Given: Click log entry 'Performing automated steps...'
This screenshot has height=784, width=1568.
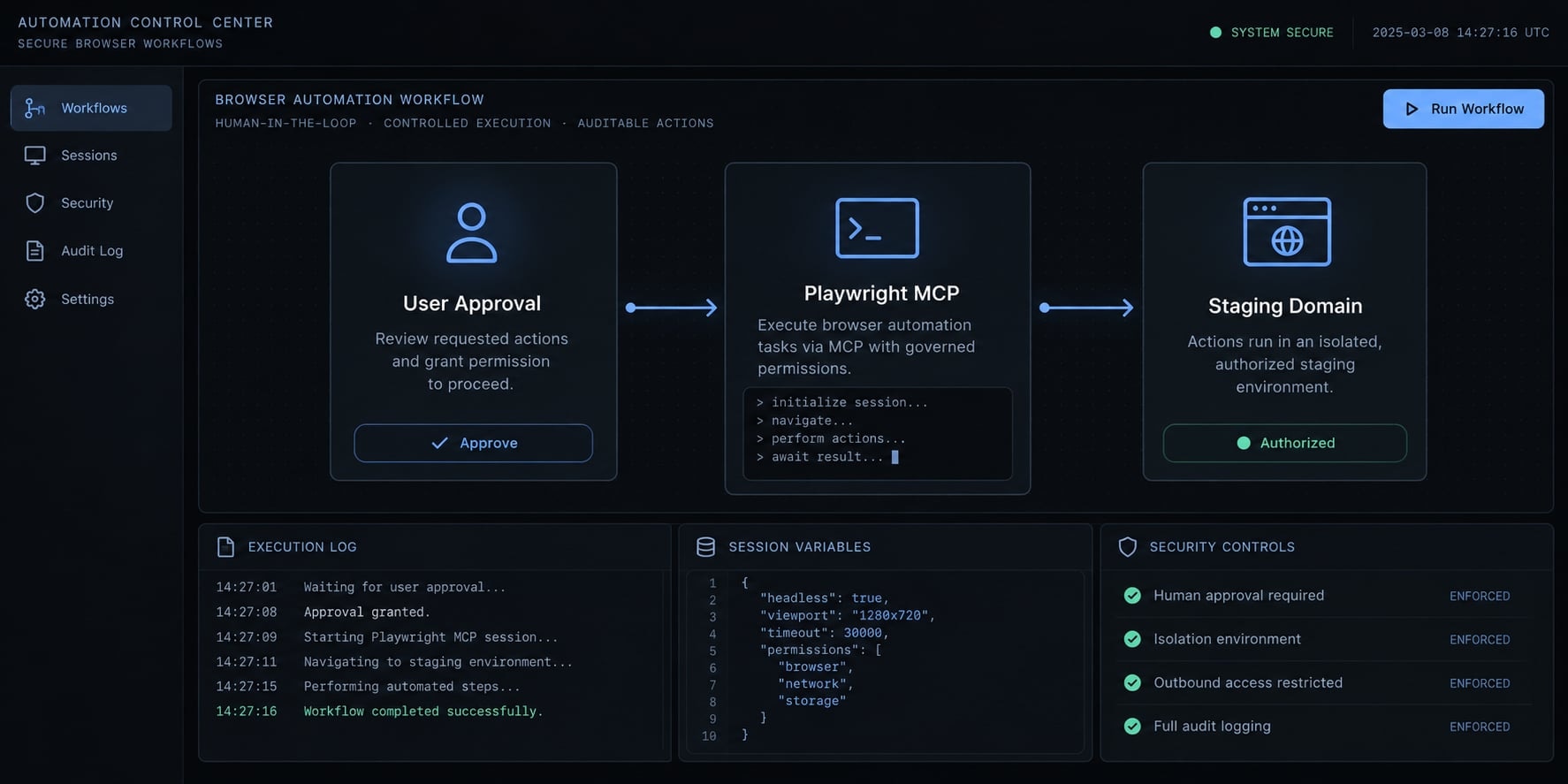Looking at the screenshot, I should pos(412,686).
